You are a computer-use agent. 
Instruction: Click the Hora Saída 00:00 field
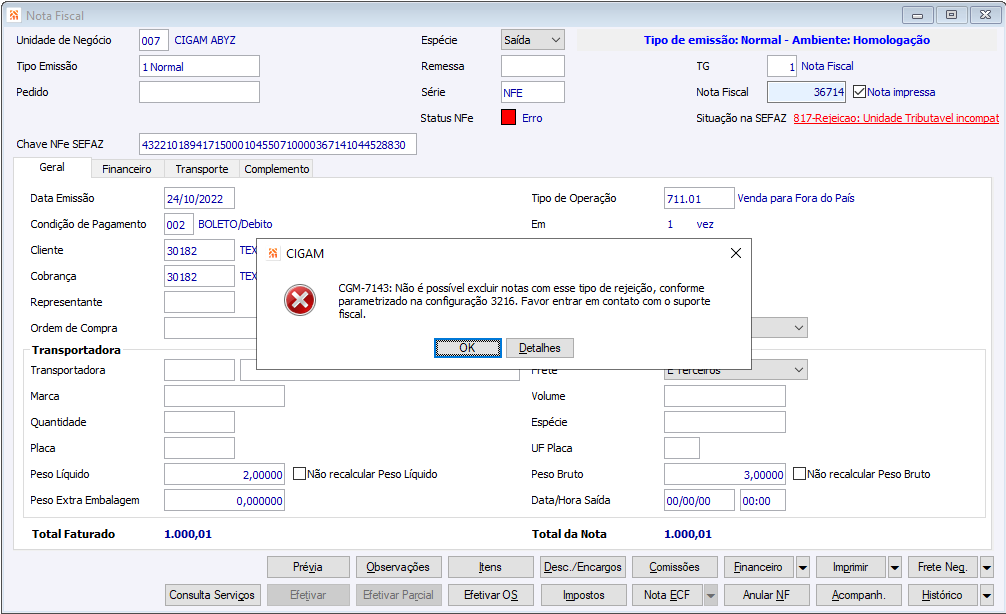[x=763, y=500]
